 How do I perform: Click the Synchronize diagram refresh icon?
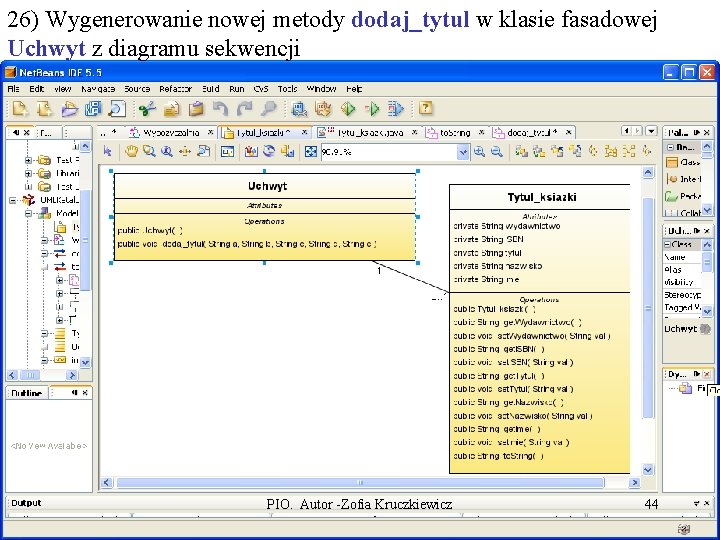coord(269,151)
